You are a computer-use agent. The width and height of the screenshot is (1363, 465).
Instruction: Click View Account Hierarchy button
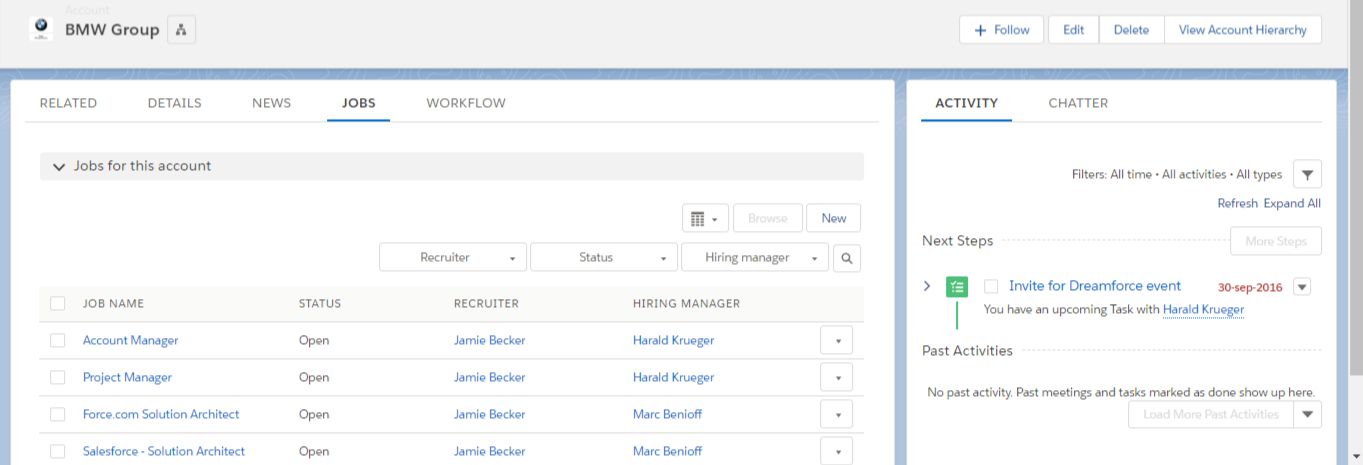point(1243,30)
